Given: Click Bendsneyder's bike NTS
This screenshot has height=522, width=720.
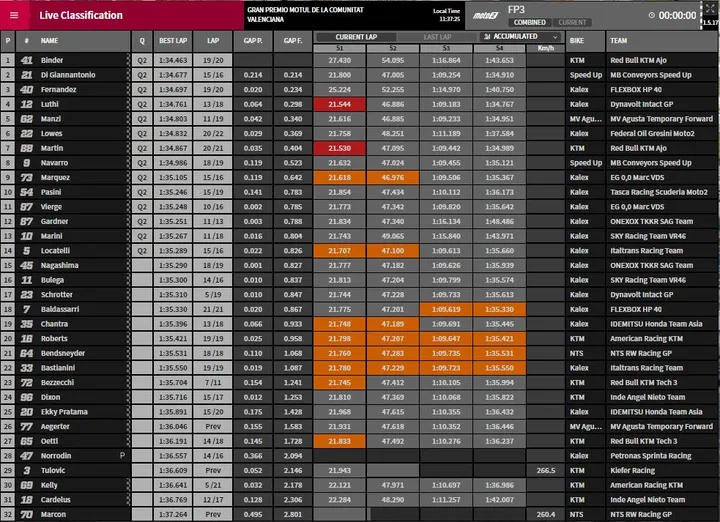Looking at the screenshot, I should (x=576, y=354).
